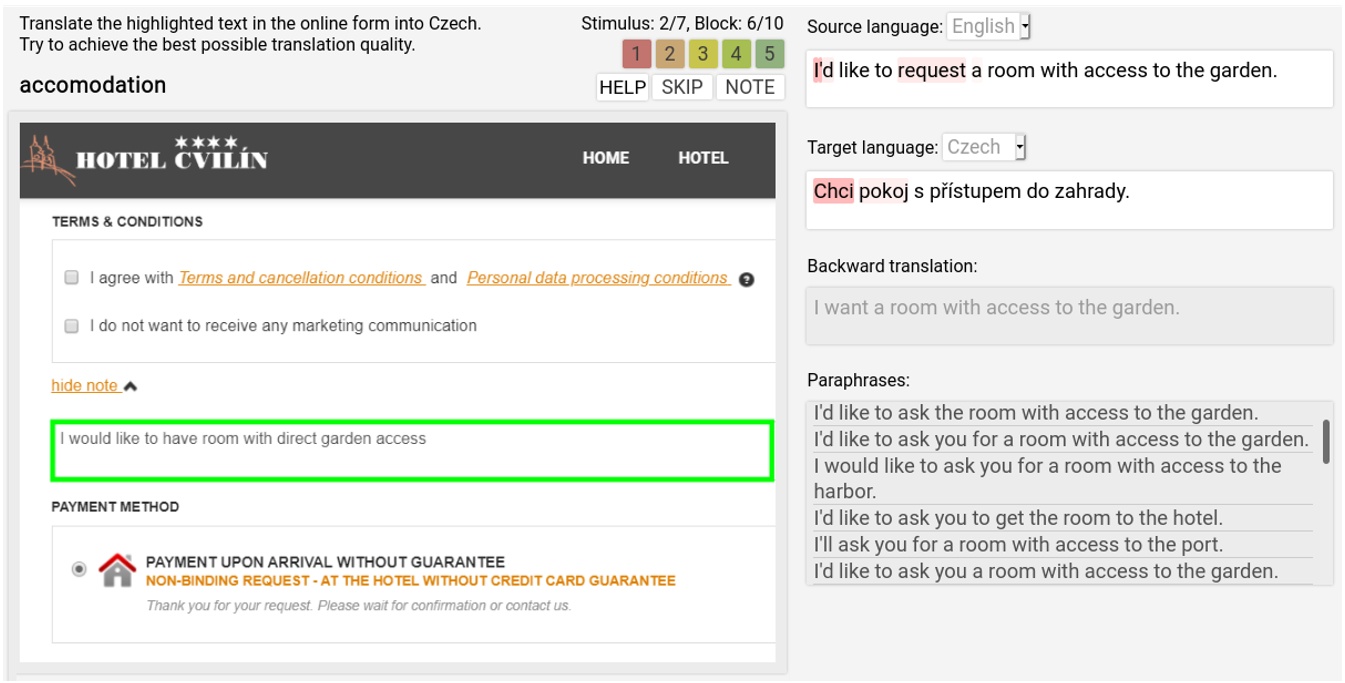1345x683 pixels.
Task: Check the no marketing communication checkbox
Action: 72,326
